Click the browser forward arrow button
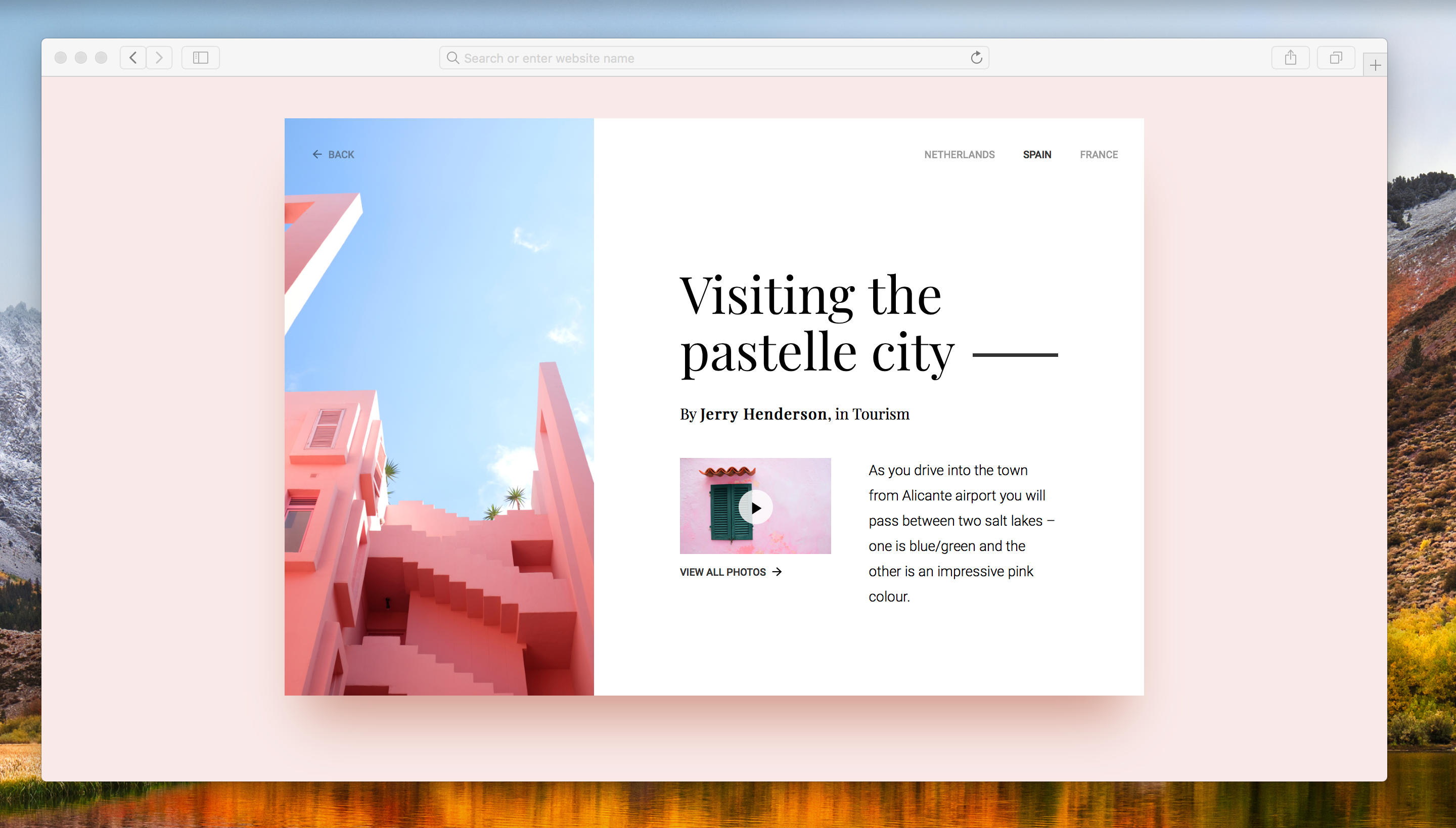 pyautogui.click(x=159, y=58)
